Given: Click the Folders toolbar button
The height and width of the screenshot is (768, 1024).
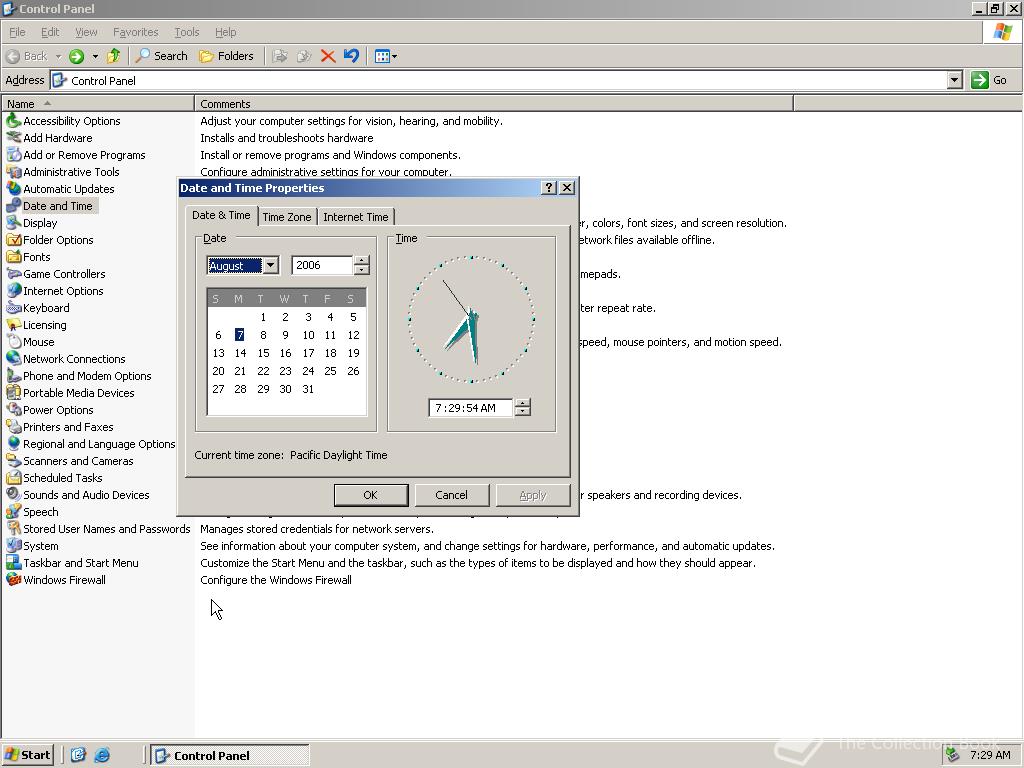Looking at the screenshot, I should (227, 56).
